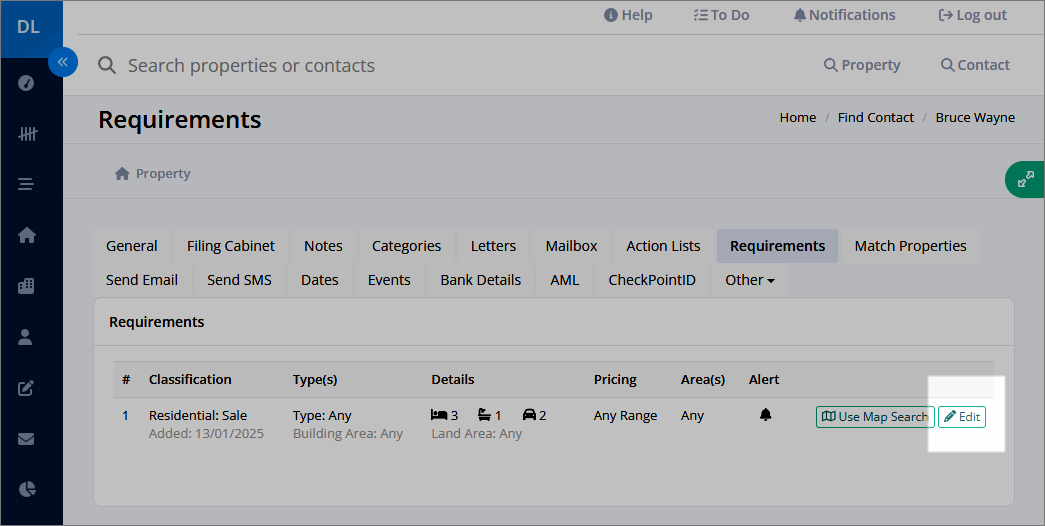Click the 'Type: Any' cell
Image resolution: width=1045 pixels, height=526 pixels.
coord(322,415)
